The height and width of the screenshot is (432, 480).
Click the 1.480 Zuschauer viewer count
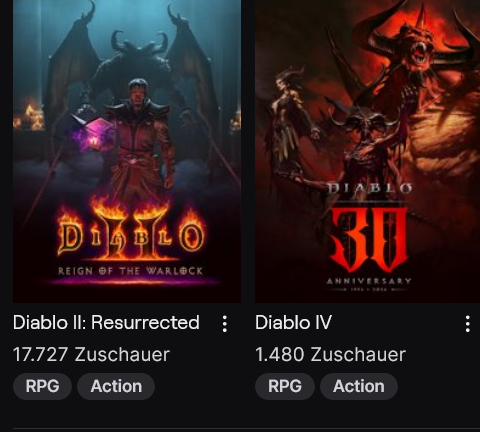pyautogui.click(x=330, y=354)
